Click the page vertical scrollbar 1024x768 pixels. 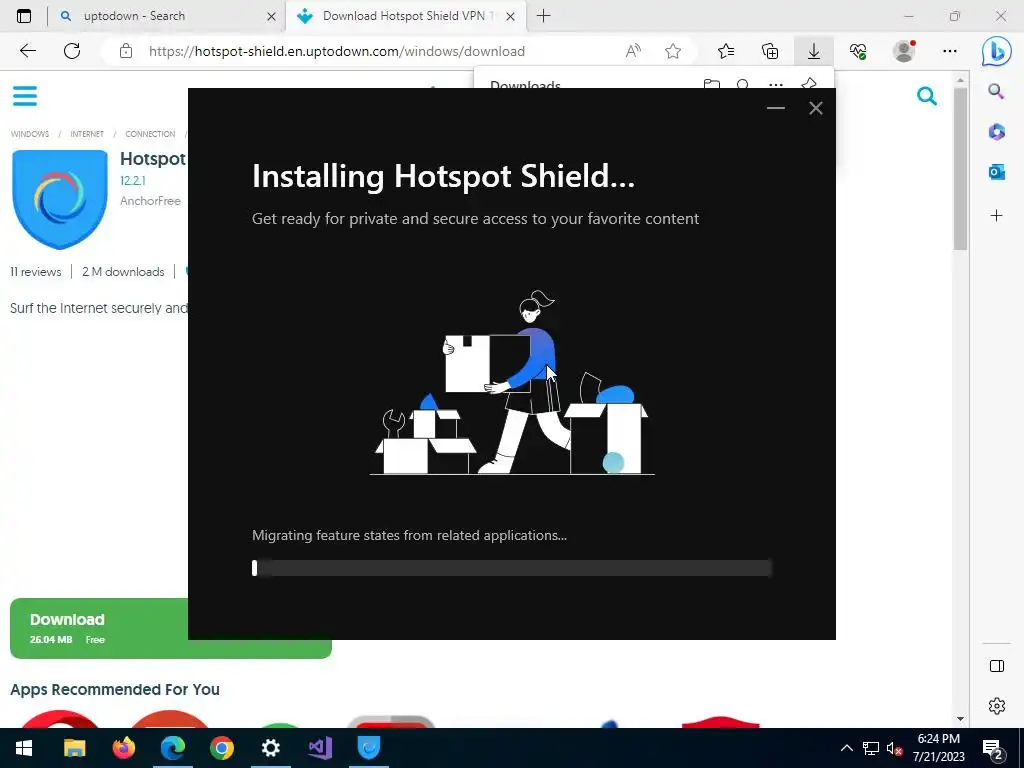pyautogui.click(x=960, y=168)
